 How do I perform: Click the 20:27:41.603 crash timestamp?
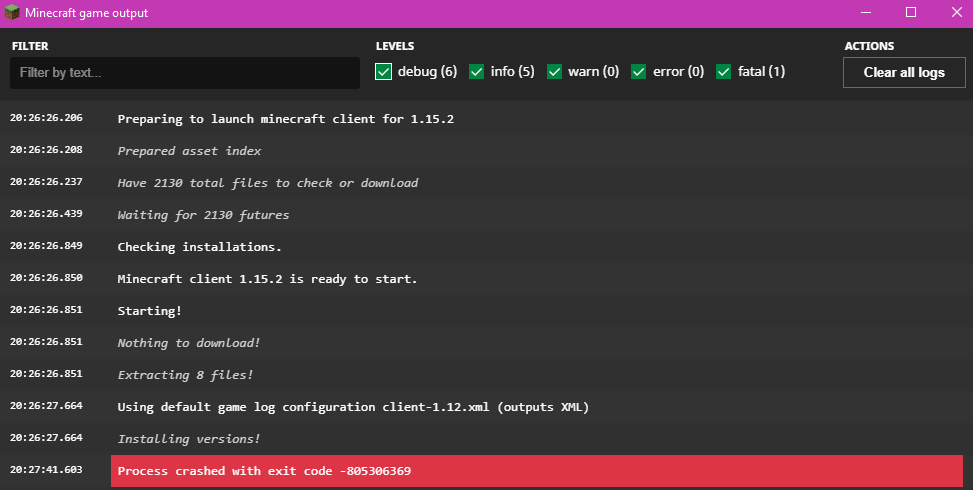(46, 470)
